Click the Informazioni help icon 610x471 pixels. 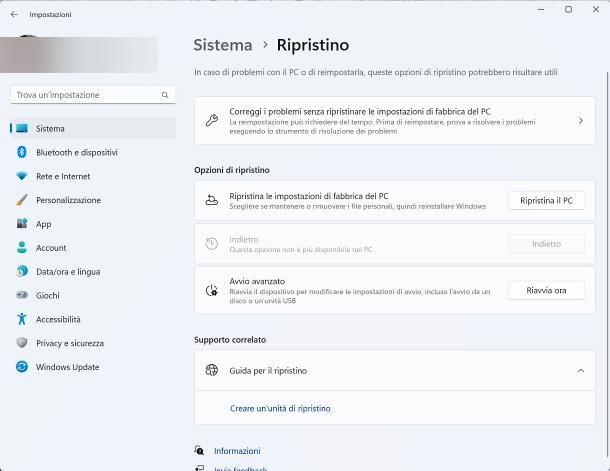(x=199, y=450)
